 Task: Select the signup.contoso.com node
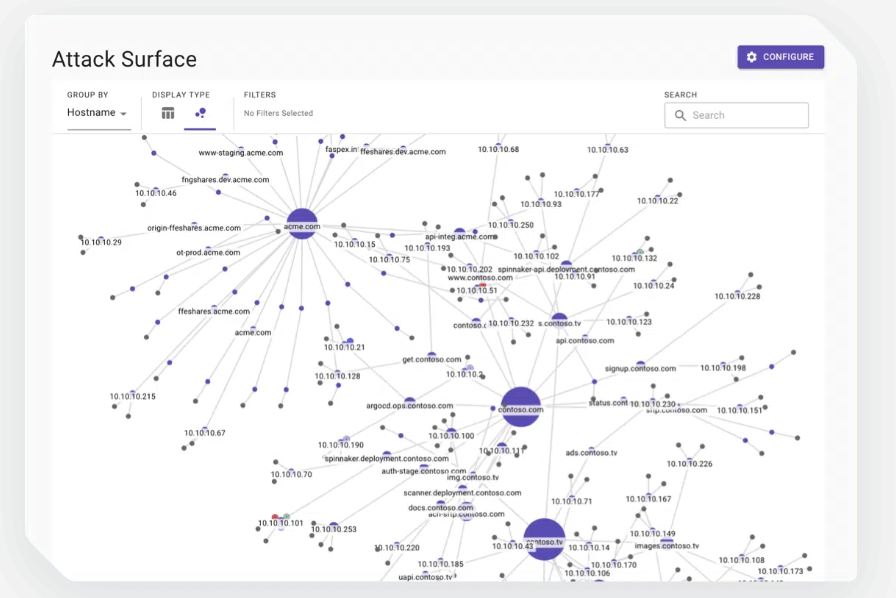640,364
